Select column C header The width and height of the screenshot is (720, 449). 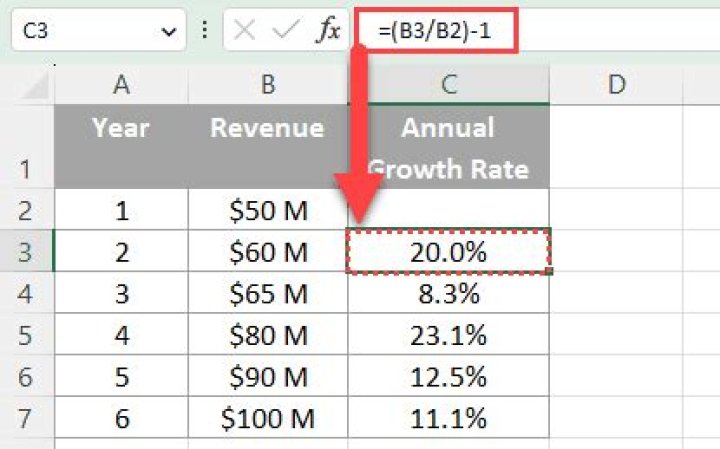pos(448,85)
